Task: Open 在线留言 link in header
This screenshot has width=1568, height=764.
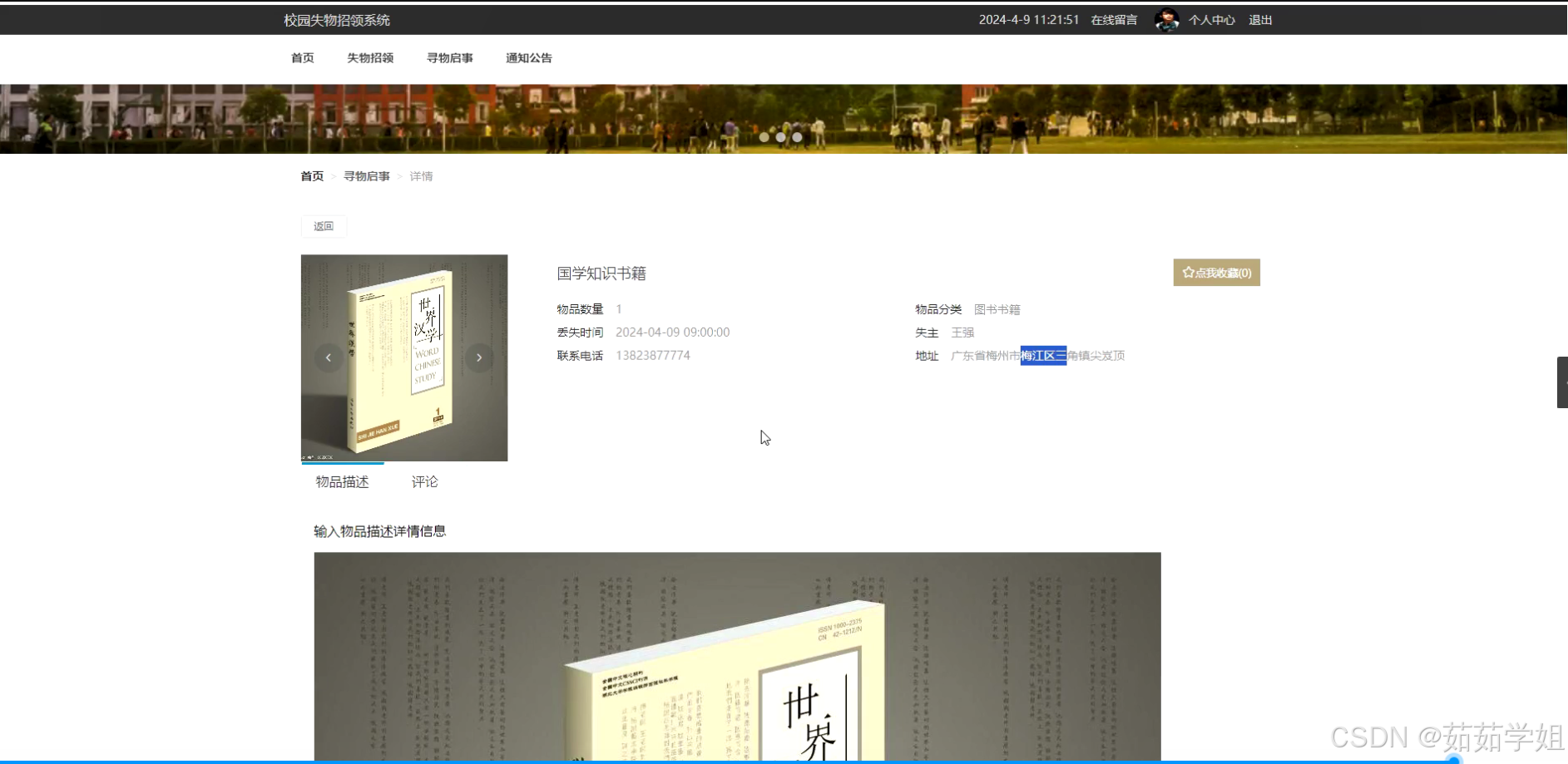Action: 1114,20
